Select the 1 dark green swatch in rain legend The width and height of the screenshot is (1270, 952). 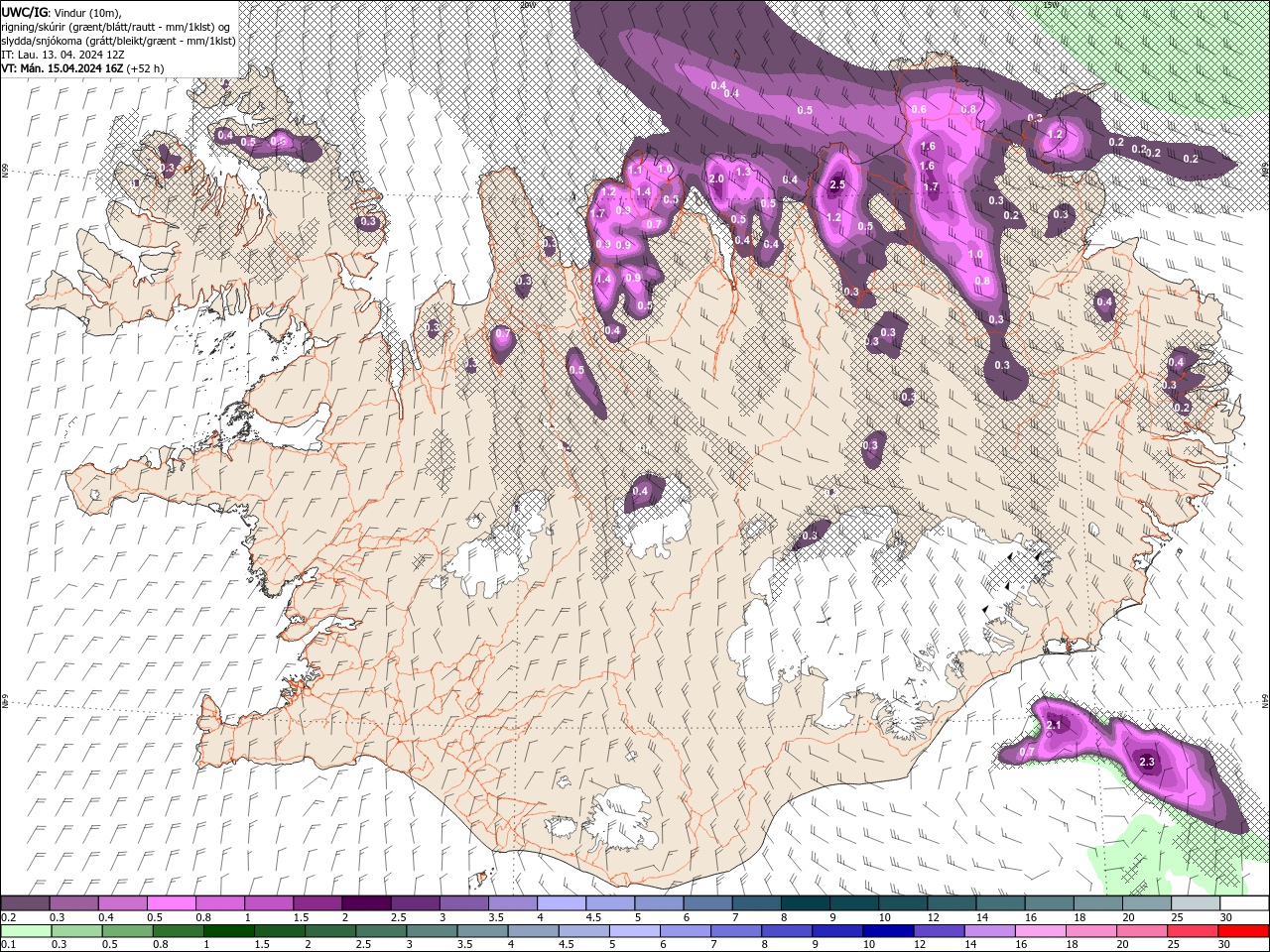click(228, 931)
